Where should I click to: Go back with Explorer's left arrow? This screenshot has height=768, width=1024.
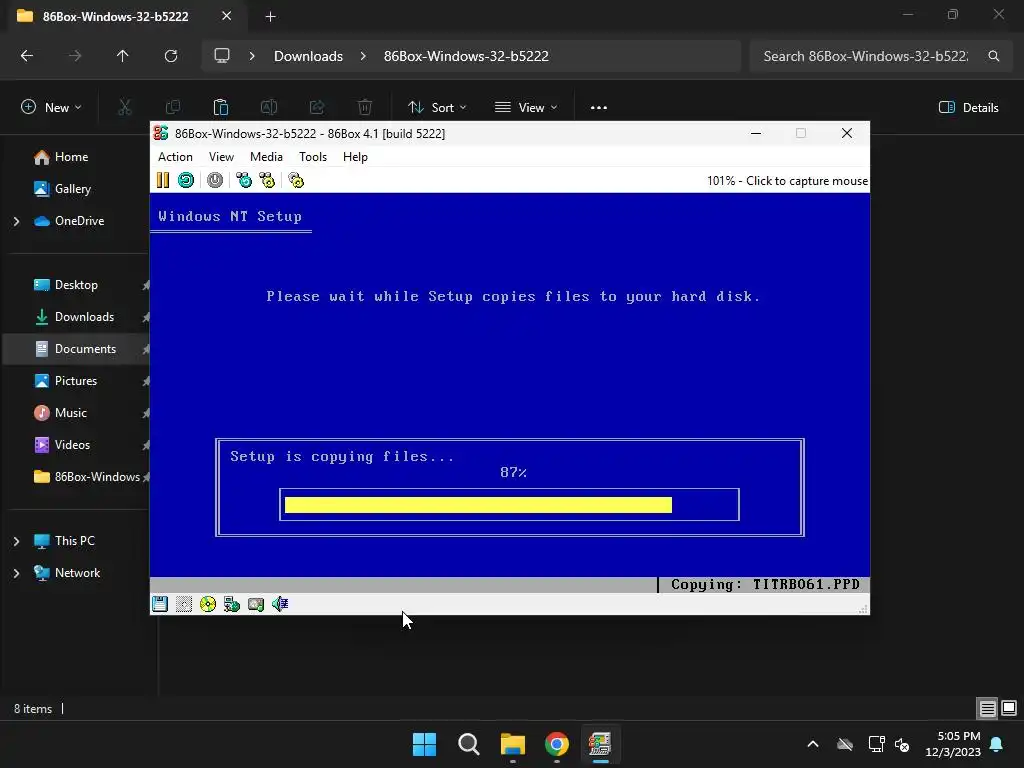[x=27, y=56]
